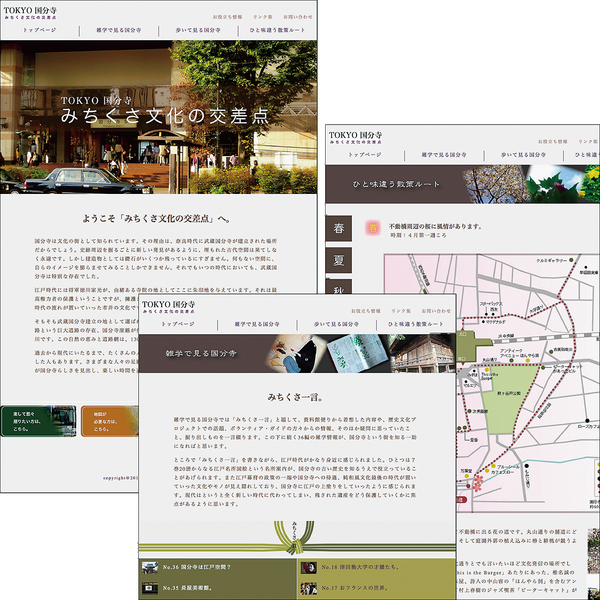The width and height of the screenshot is (600, 600).
Task: Click お問い合わせ link on the home page
Action: 296,18
